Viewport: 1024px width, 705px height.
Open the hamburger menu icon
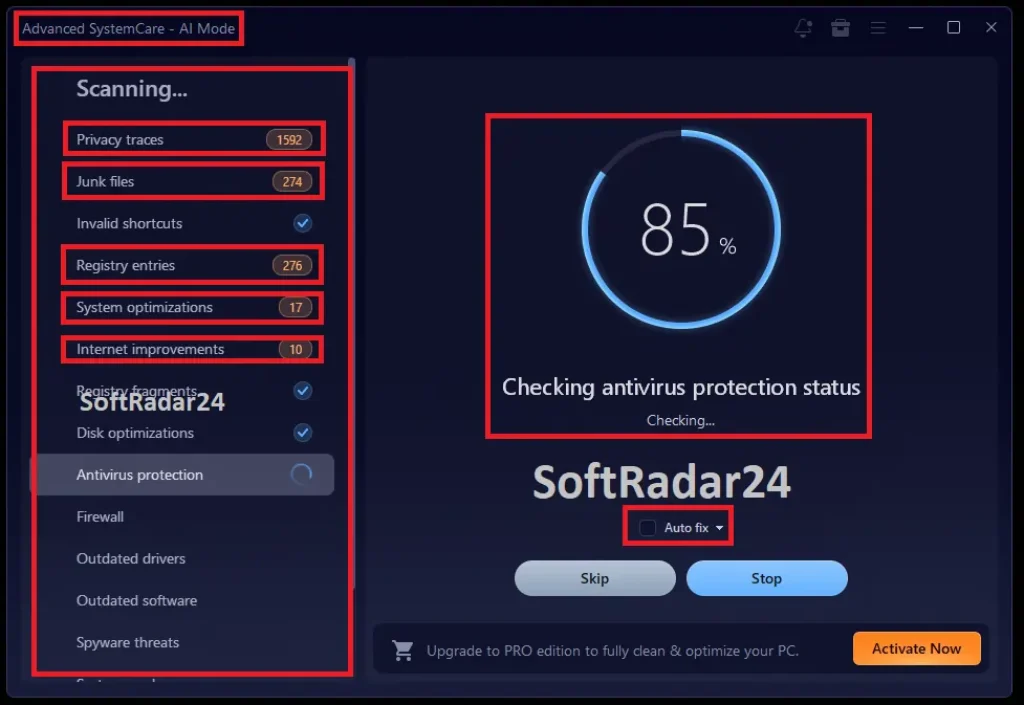(x=878, y=28)
